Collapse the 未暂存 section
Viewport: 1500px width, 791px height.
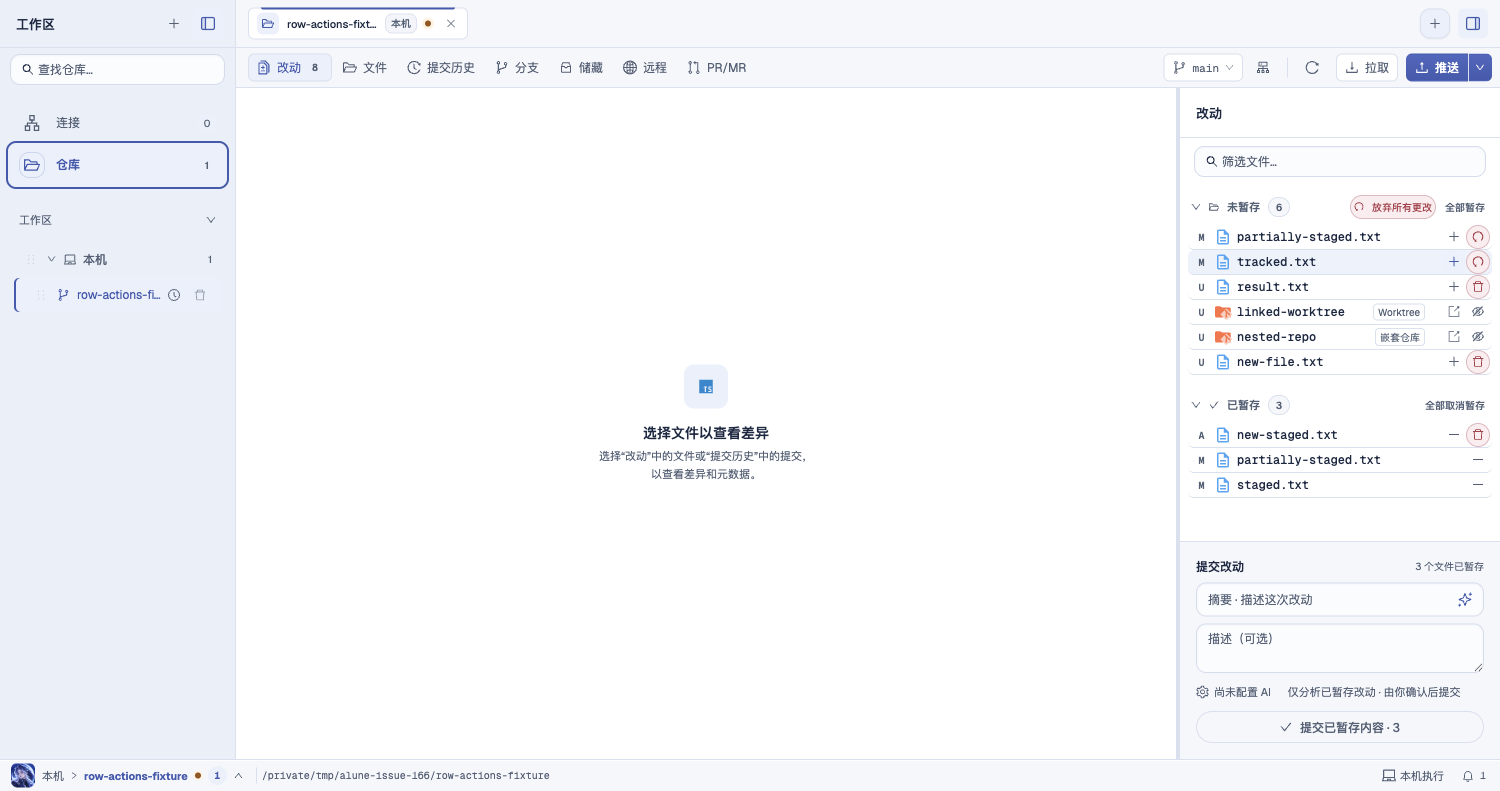(1196, 207)
